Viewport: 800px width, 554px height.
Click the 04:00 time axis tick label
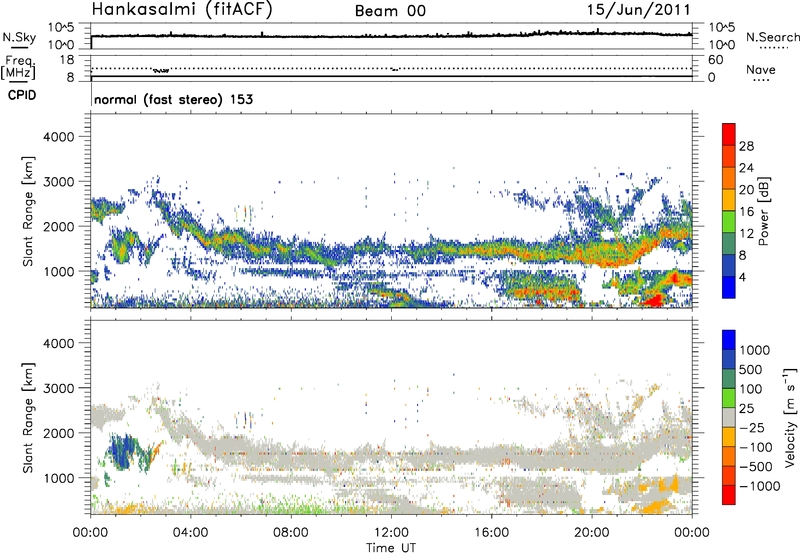point(190,533)
